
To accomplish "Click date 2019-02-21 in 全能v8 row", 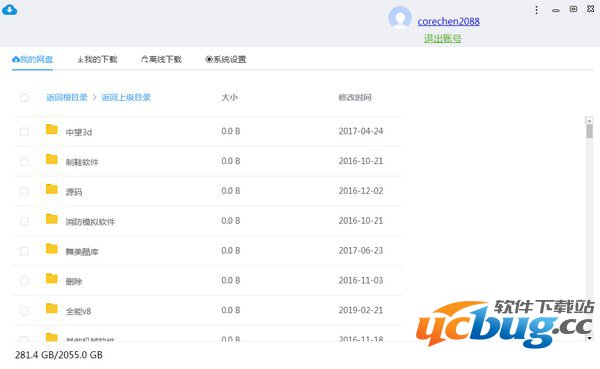I will pos(361,310).
